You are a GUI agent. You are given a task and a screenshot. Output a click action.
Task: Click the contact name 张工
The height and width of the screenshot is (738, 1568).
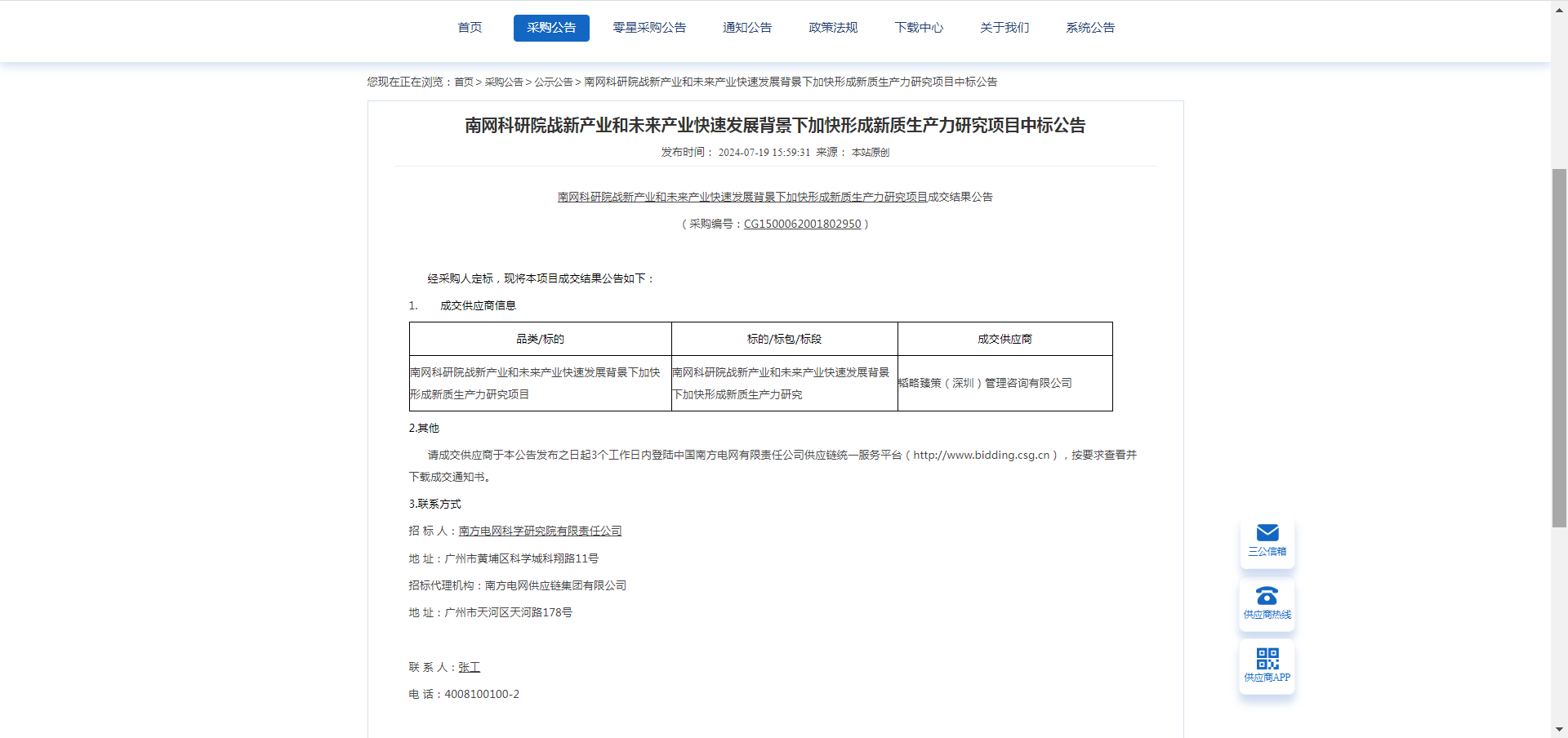tap(469, 667)
